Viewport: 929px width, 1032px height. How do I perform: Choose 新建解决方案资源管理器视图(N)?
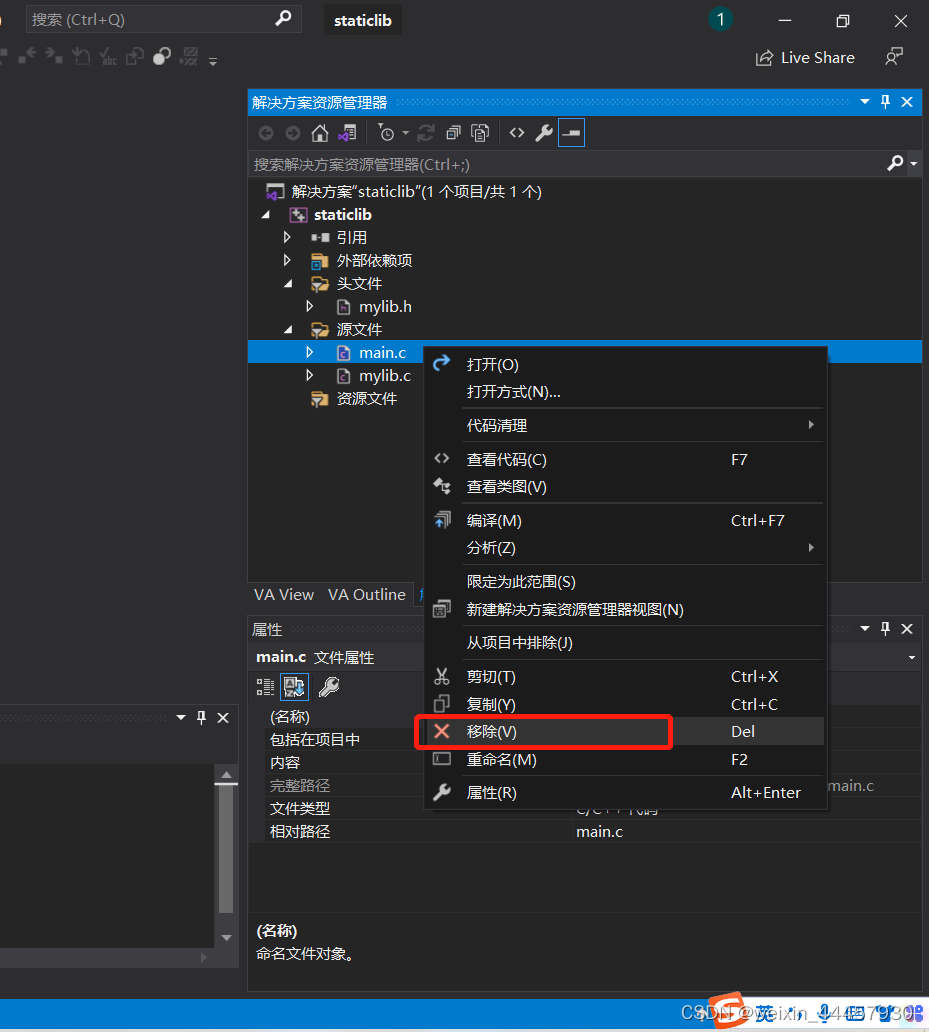click(624, 609)
